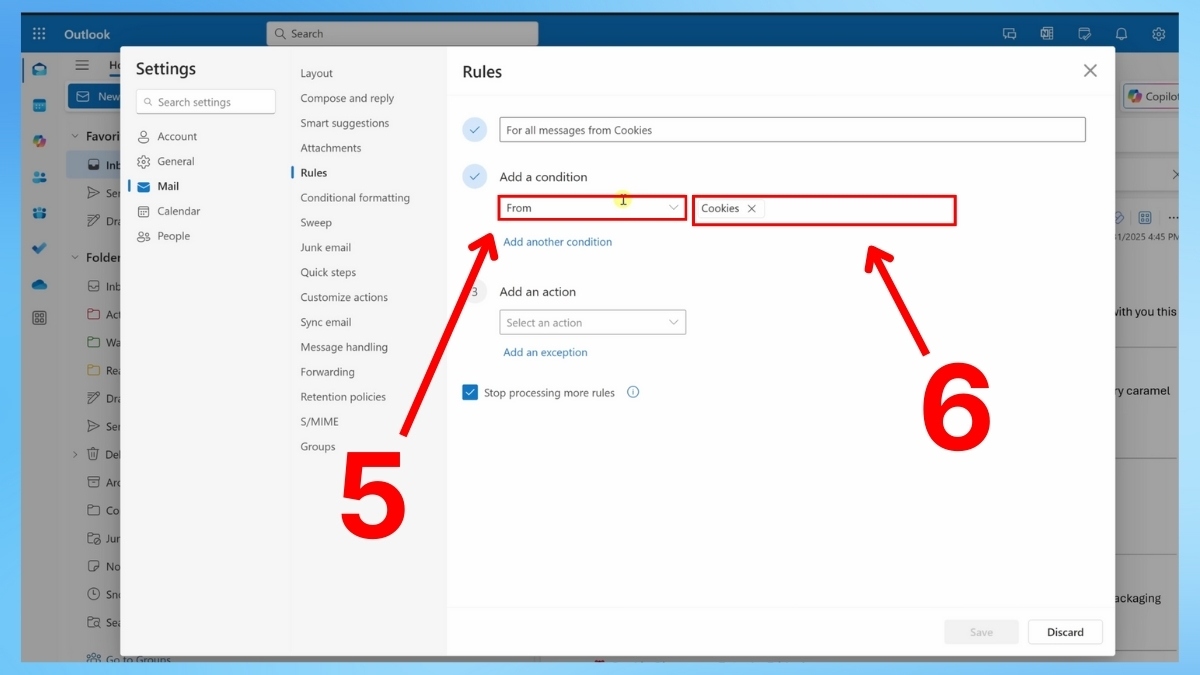Go to Layout mail settings

point(316,73)
